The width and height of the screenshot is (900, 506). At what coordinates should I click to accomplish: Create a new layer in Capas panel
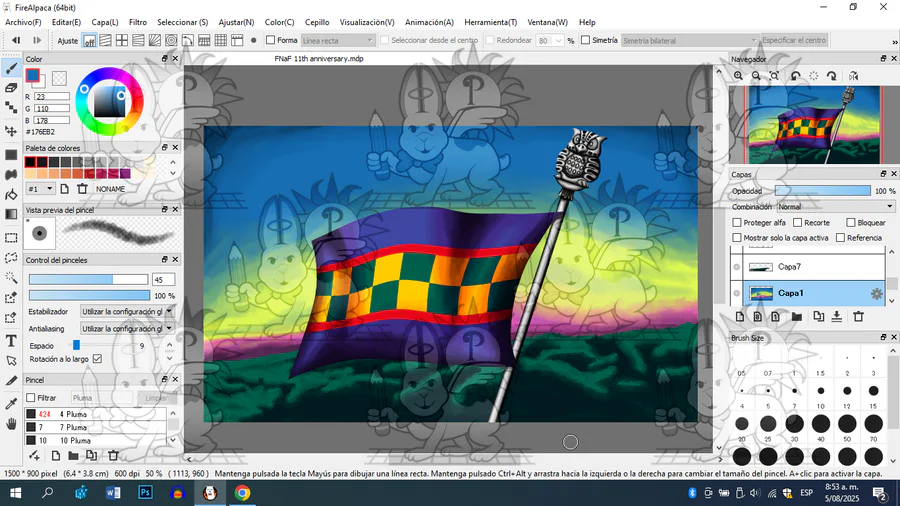coord(740,317)
